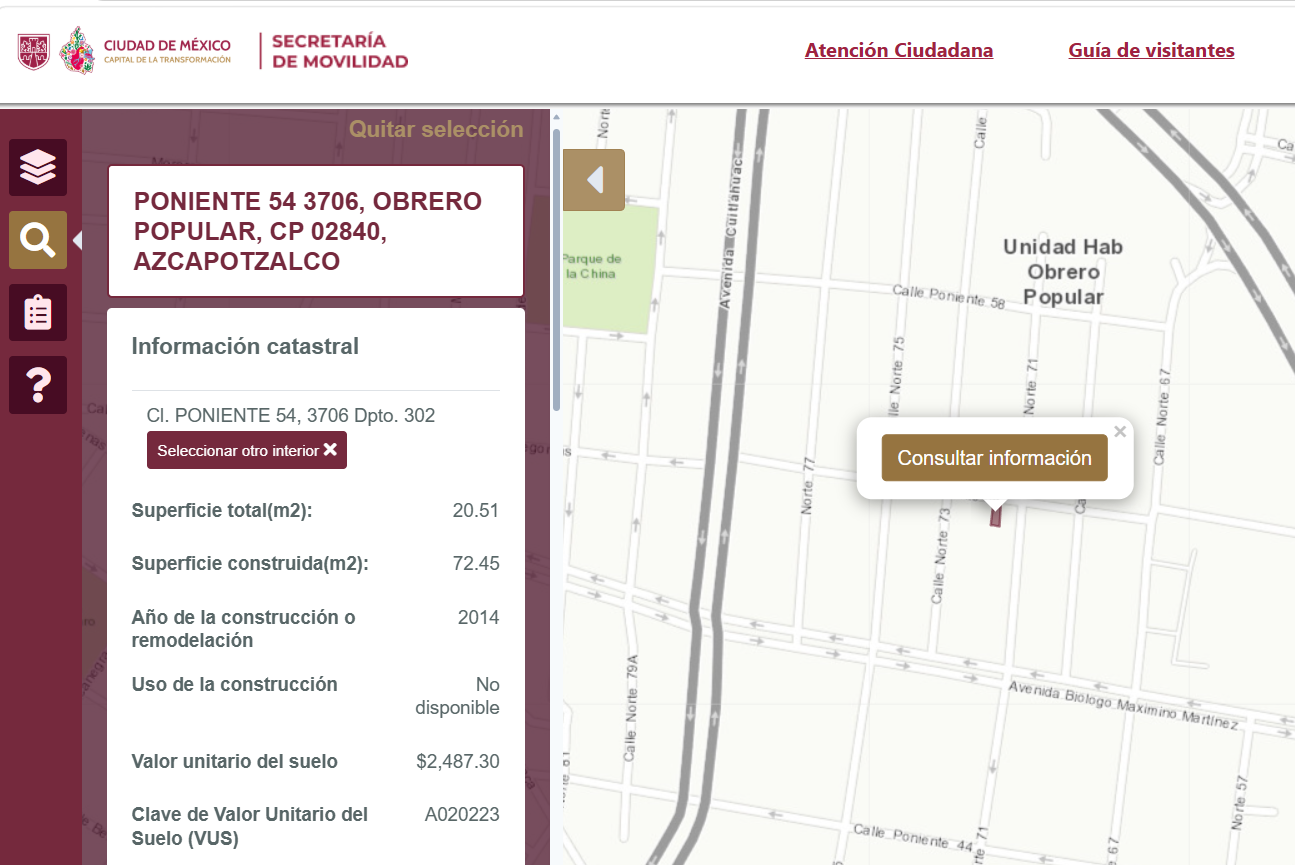This screenshot has width=1295, height=865.
Task: Click the side panel vertical scrollbar
Action: tap(557, 270)
